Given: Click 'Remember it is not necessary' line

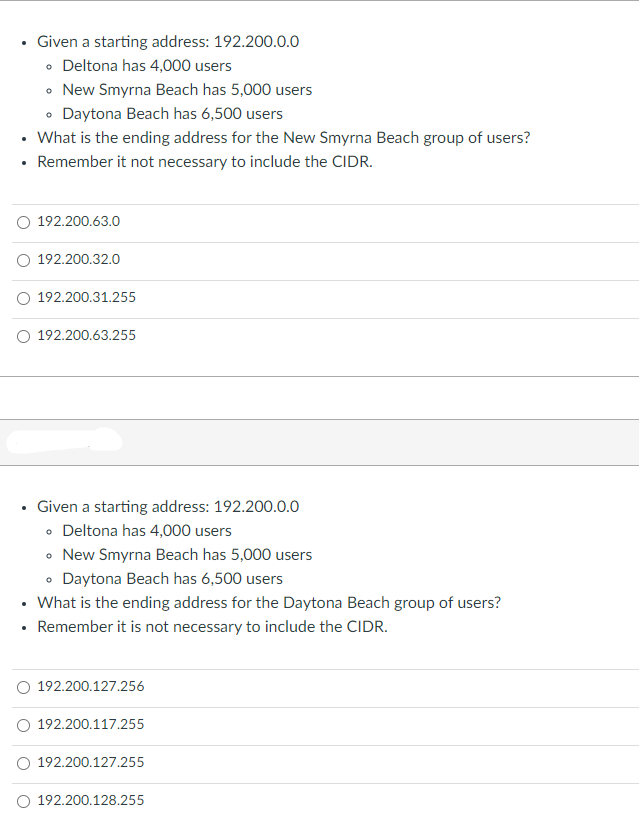Looking at the screenshot, I should 212,627.
